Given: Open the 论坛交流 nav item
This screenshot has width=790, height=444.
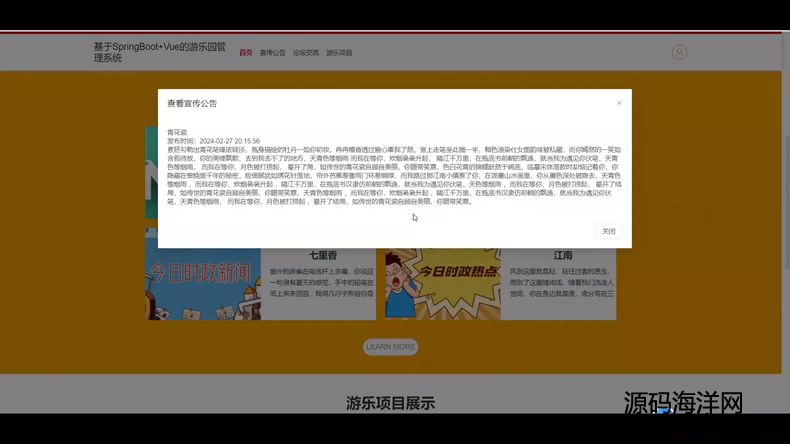Looking at the screenshot, I should click(306, 52).
